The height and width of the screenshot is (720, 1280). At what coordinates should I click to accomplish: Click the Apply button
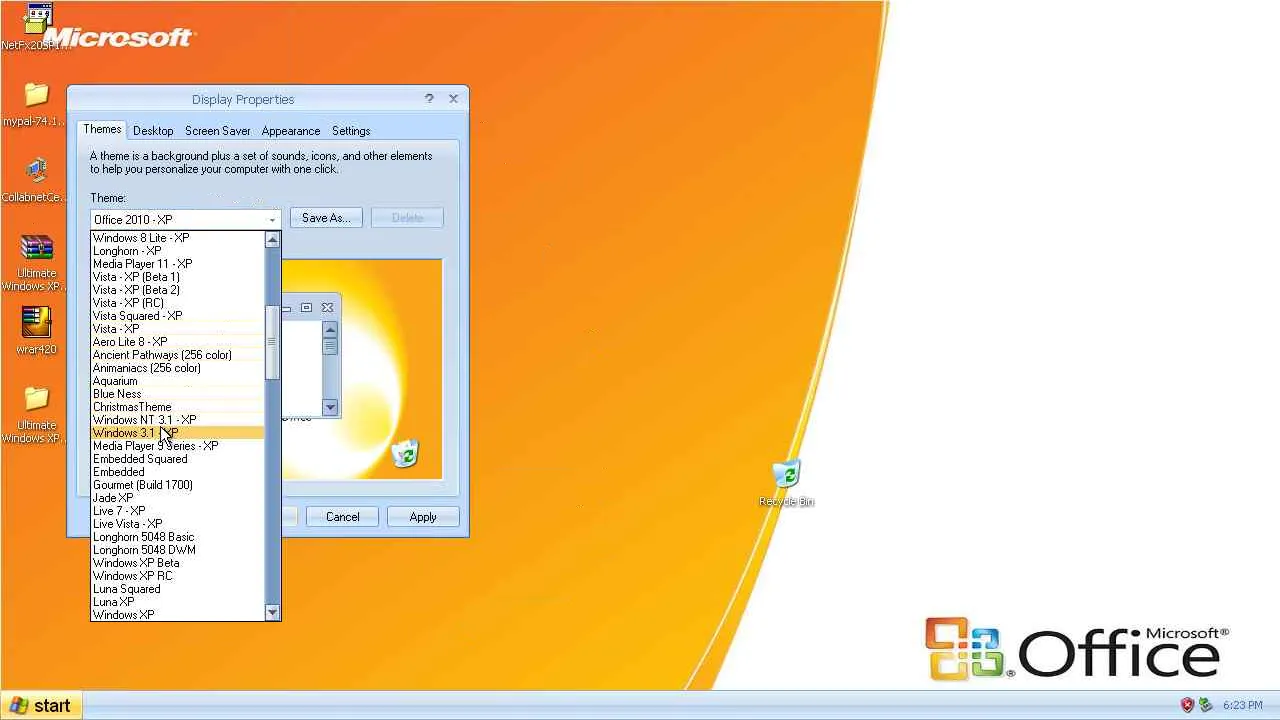423,517
